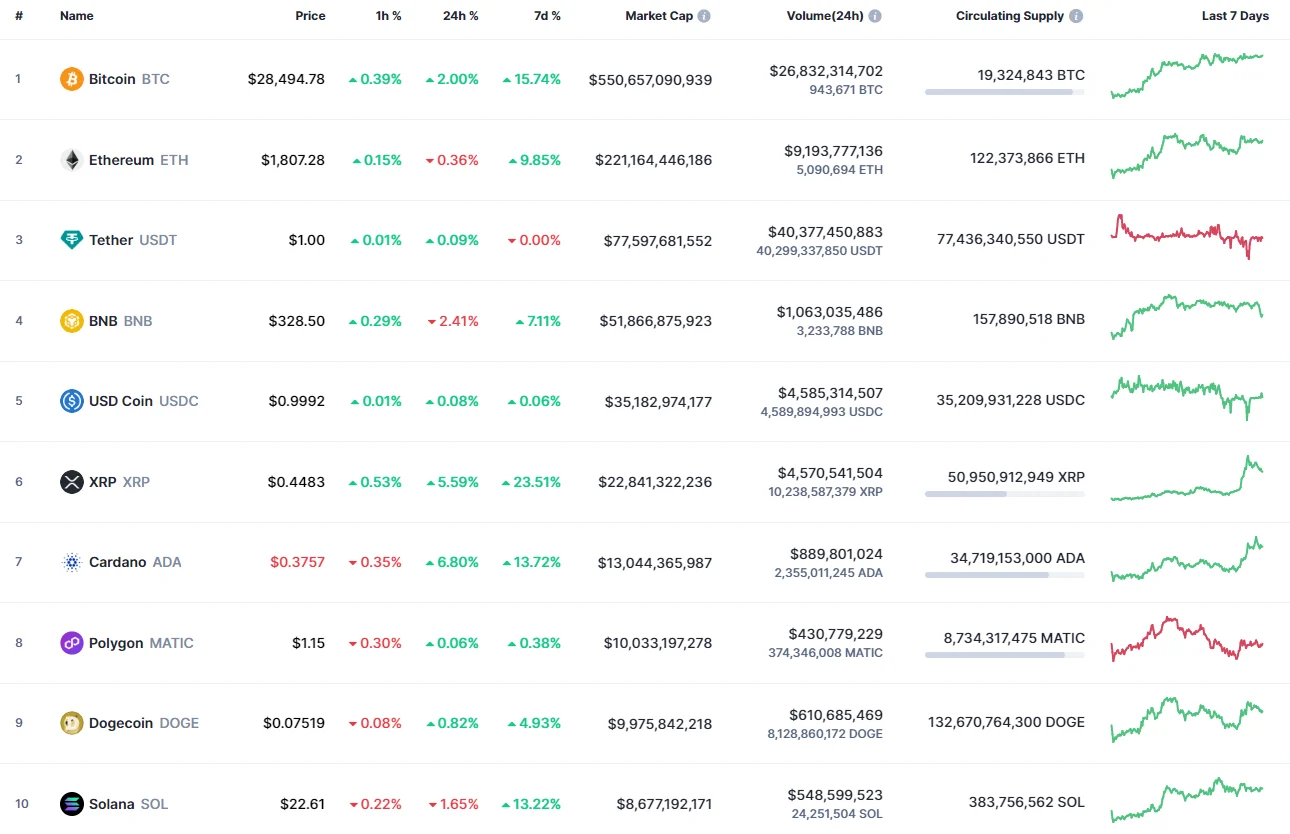Screen dimensions: 1290x834
Task: Sort the list by 24h % change
Action: point(460,15)
